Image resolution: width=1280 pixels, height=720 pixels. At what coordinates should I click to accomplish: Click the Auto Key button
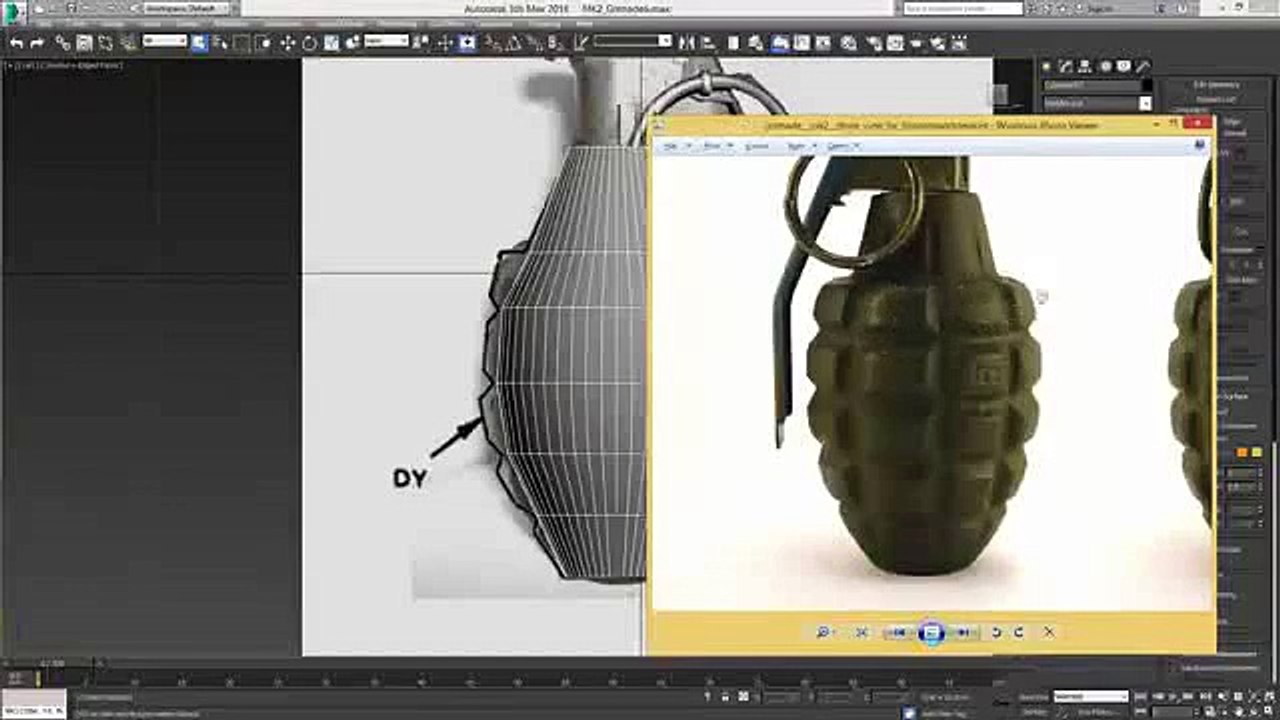[x=1034, y=696]
